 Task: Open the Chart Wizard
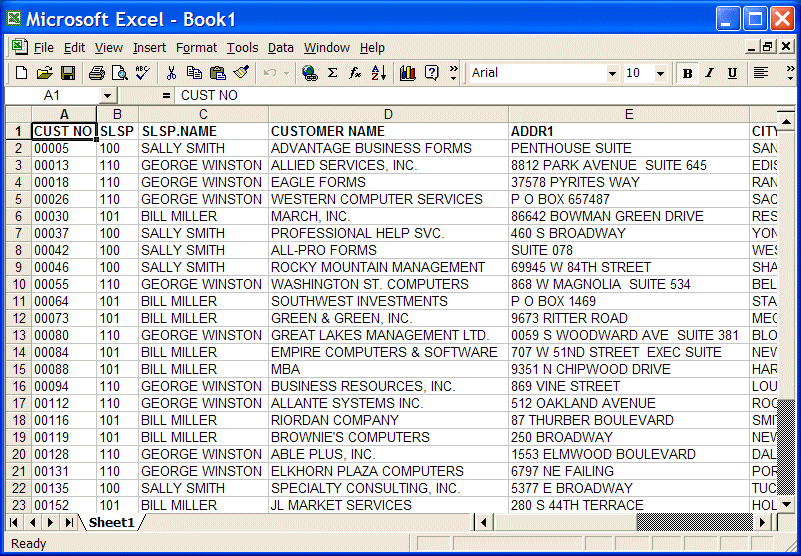pos(407,73)
